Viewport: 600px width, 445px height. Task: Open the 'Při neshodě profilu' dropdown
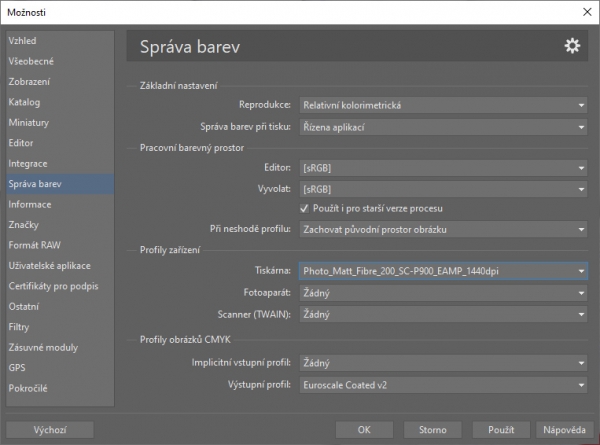pos(443,230)
